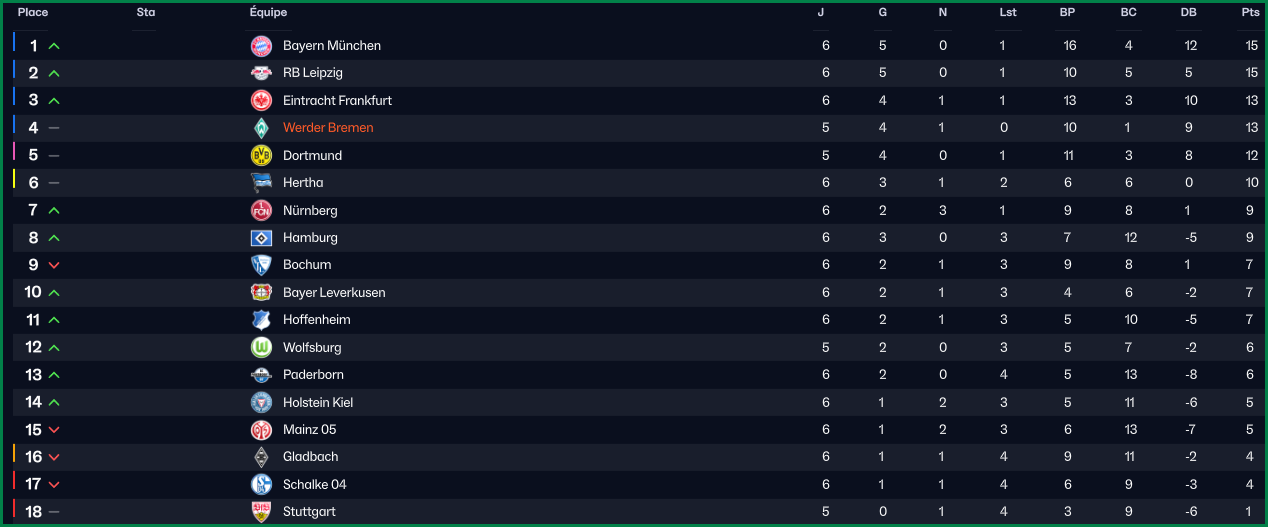Open the Hamburg team page
This screenshot has width=1268, height=527.
coord(310,238)
